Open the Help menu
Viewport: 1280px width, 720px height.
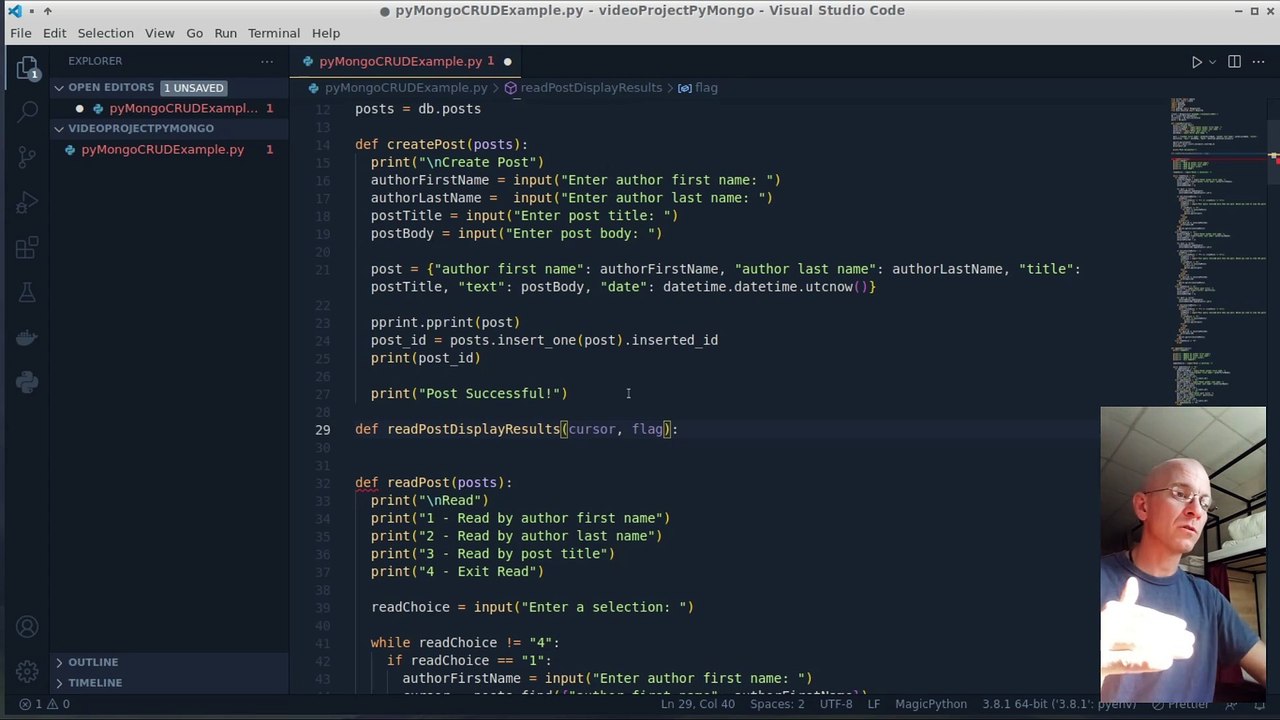[x=325, y=33]
